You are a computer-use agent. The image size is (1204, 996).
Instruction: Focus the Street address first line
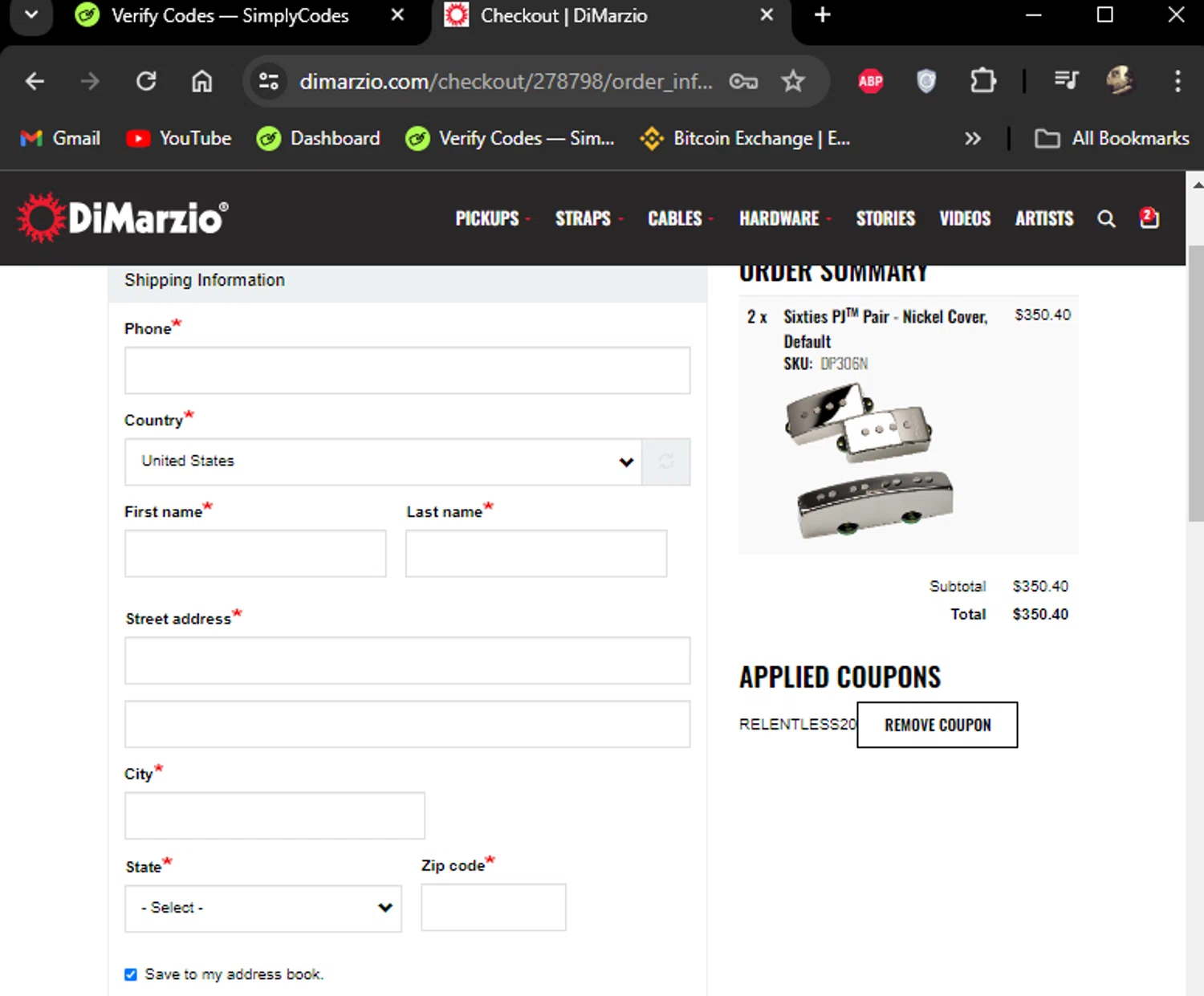407,661
